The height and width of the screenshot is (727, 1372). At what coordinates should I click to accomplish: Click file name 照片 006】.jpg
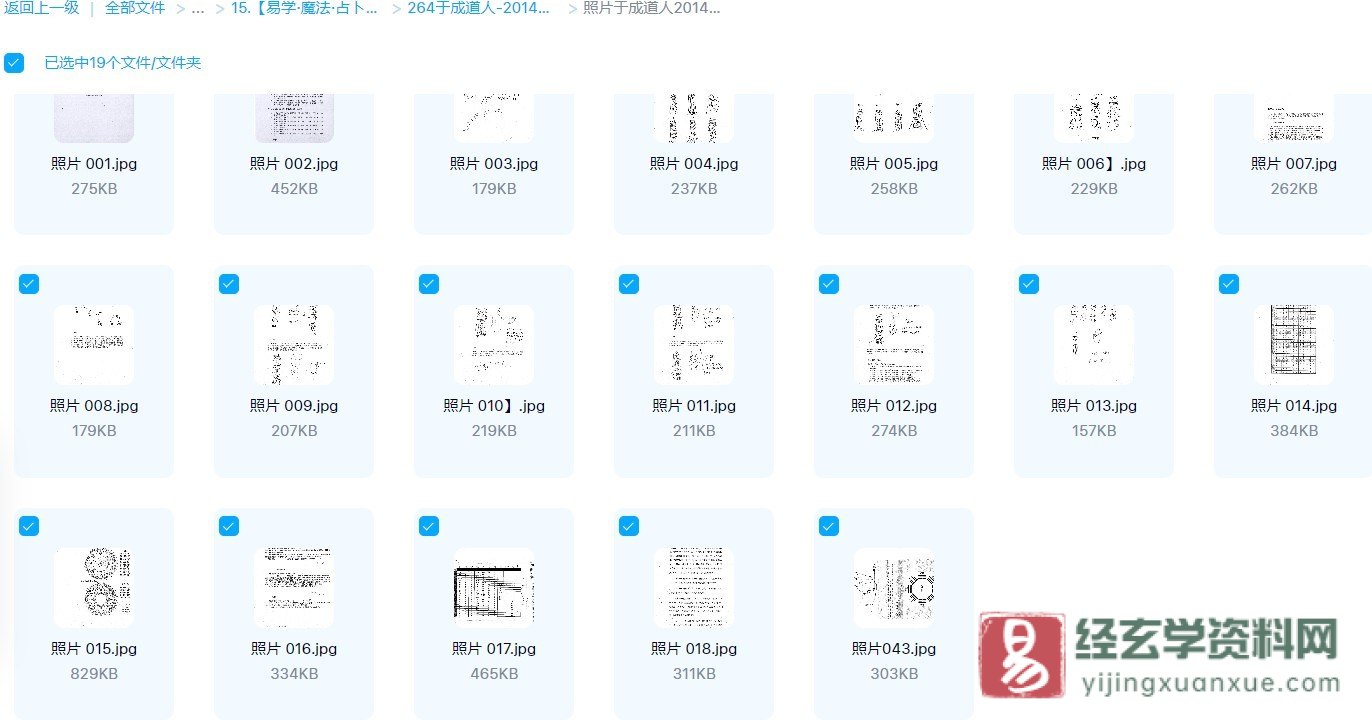pyautogui.click(x=1094, y=164)
